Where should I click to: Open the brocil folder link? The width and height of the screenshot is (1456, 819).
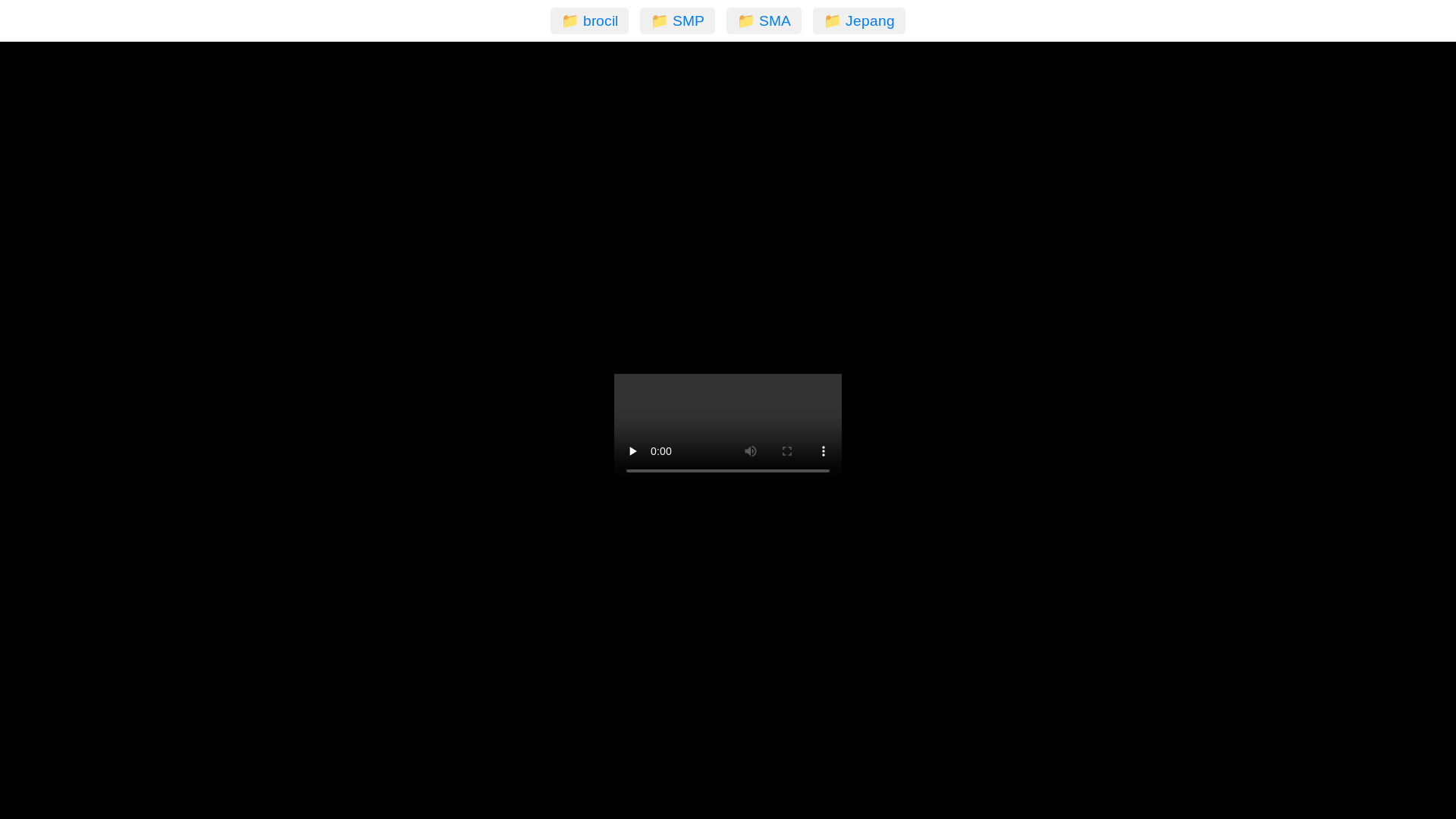(589, 21)
